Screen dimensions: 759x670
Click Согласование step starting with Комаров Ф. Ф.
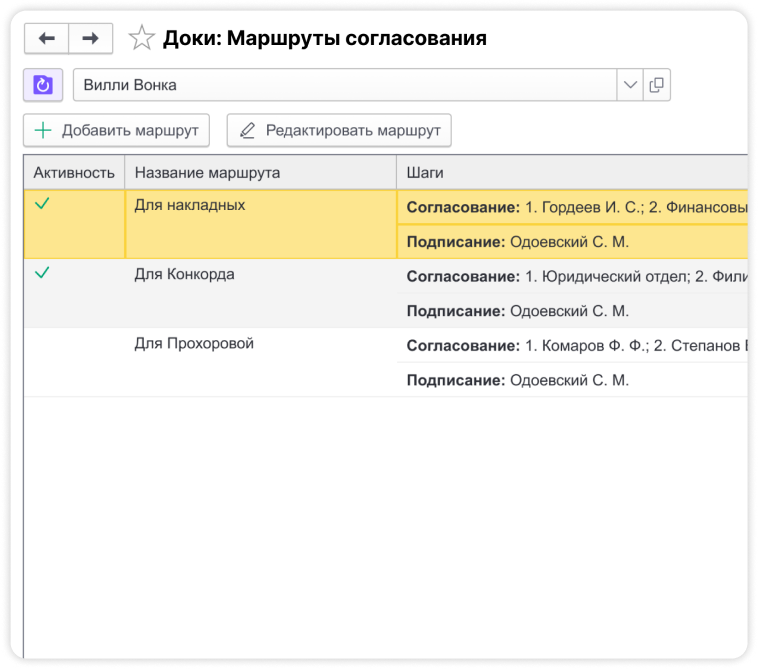572,346
